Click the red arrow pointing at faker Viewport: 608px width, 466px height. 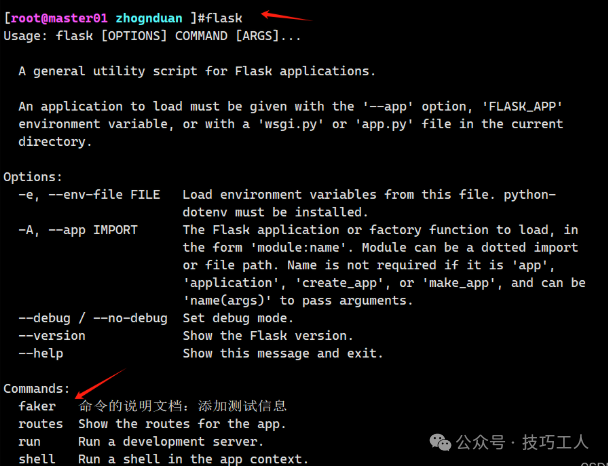pyautogui.click(x=101, y=384)
